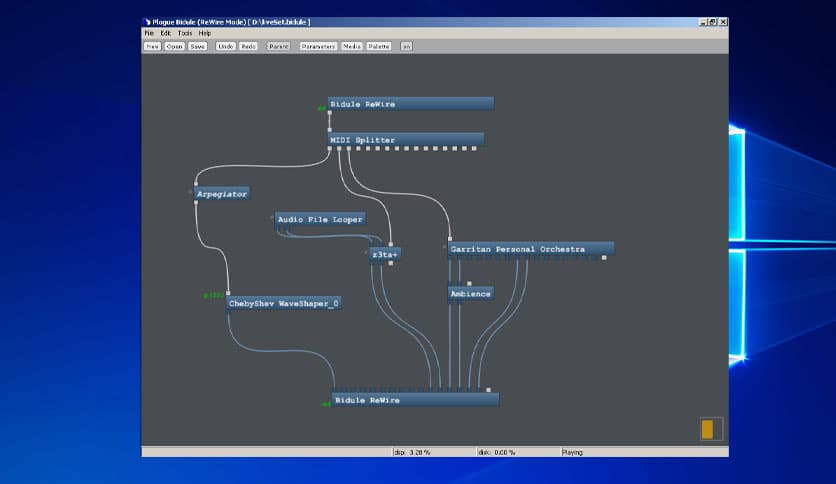
Task: Select the z3ta+ synth node
Action: (x=385, y=255)
